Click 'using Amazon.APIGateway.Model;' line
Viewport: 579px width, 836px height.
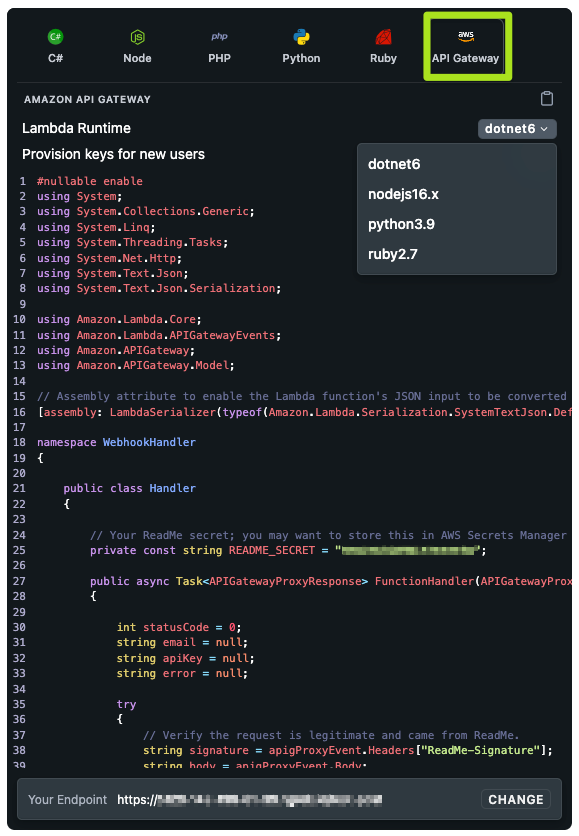pyautogui.click(x=136, y=365)
